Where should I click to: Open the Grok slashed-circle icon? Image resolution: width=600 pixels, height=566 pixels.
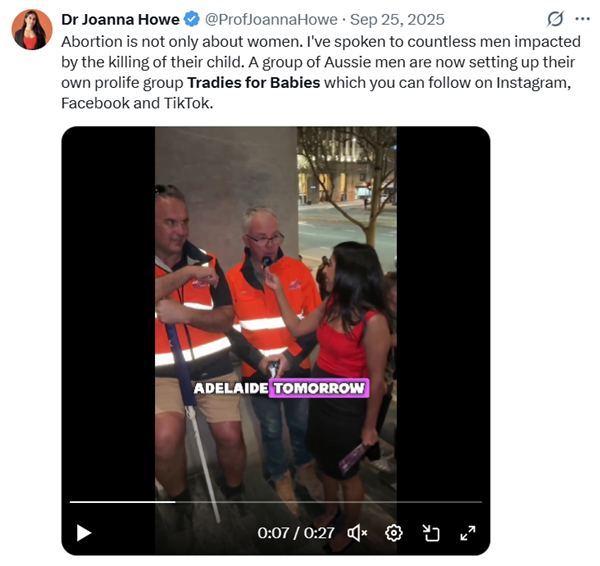pos(555,19)
